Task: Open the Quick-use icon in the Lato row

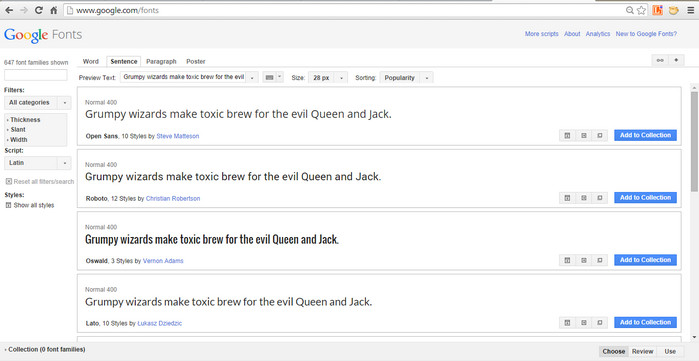Action: (x=584, y=323)
